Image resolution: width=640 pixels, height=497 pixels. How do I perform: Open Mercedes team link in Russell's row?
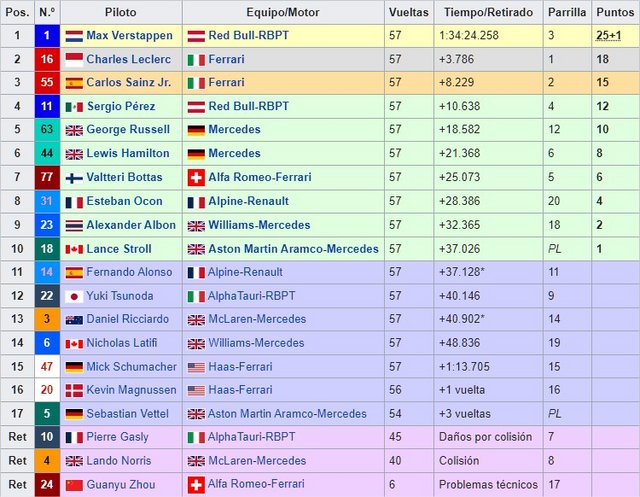[234, 129]
